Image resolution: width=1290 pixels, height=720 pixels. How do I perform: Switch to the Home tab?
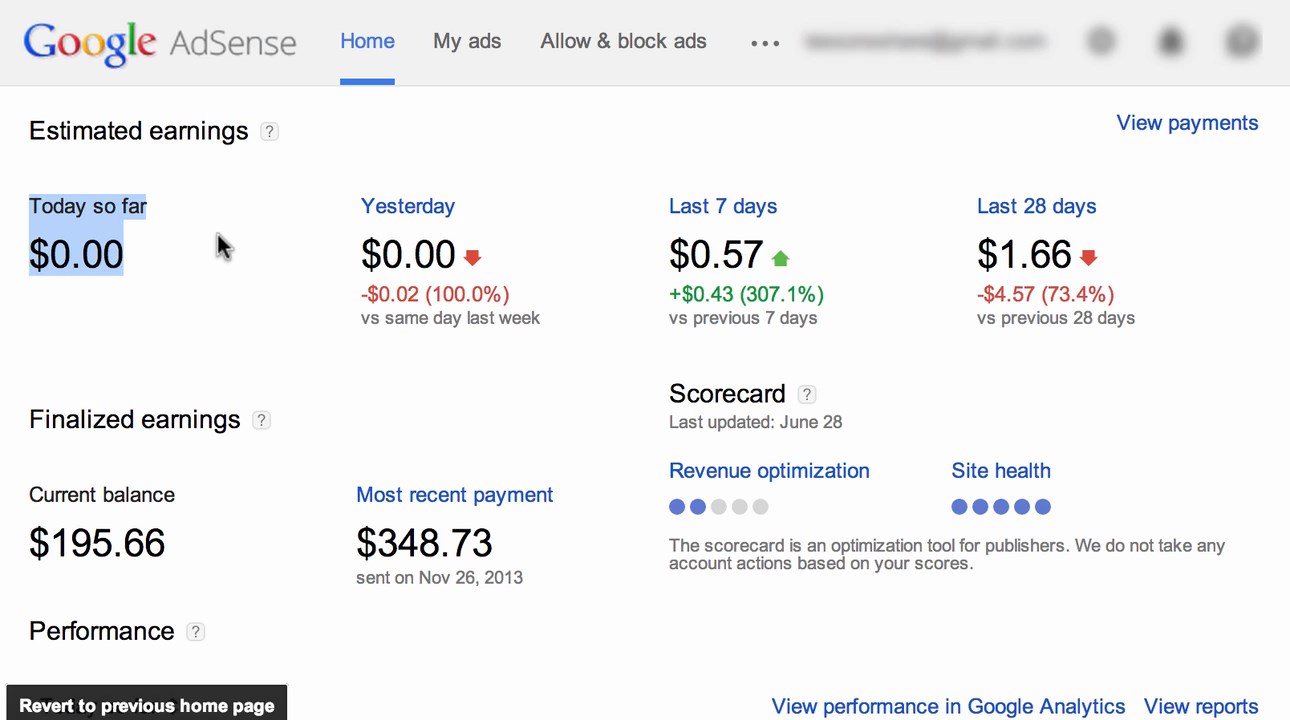(x=367, y=42)
